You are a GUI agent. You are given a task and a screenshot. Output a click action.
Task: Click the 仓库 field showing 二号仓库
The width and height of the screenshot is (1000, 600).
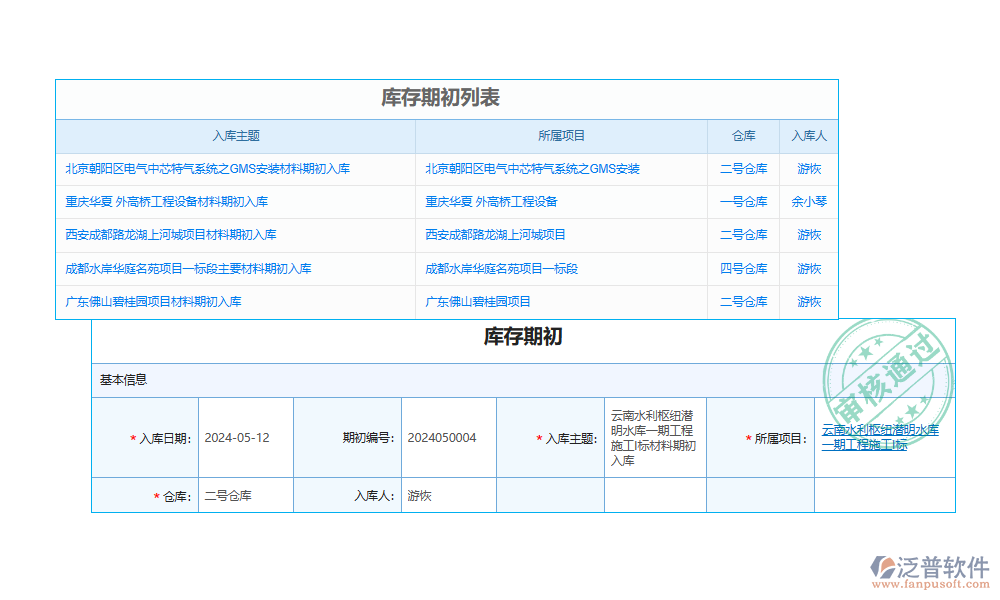coord(228,494)
